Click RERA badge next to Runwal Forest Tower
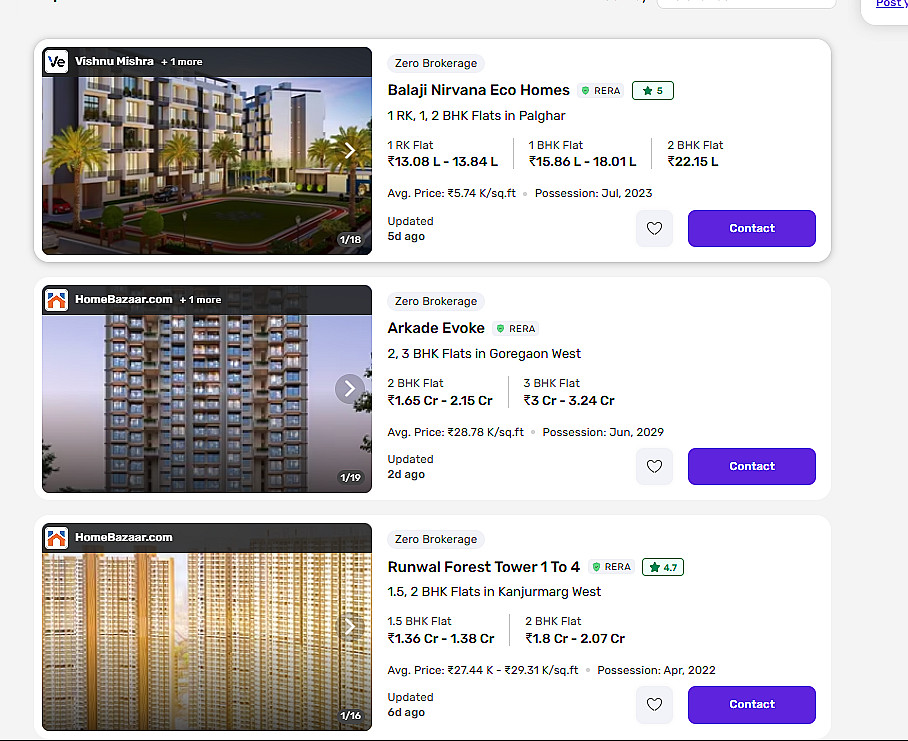Screen dimensions: 908x741 click(x=610, y=567)
